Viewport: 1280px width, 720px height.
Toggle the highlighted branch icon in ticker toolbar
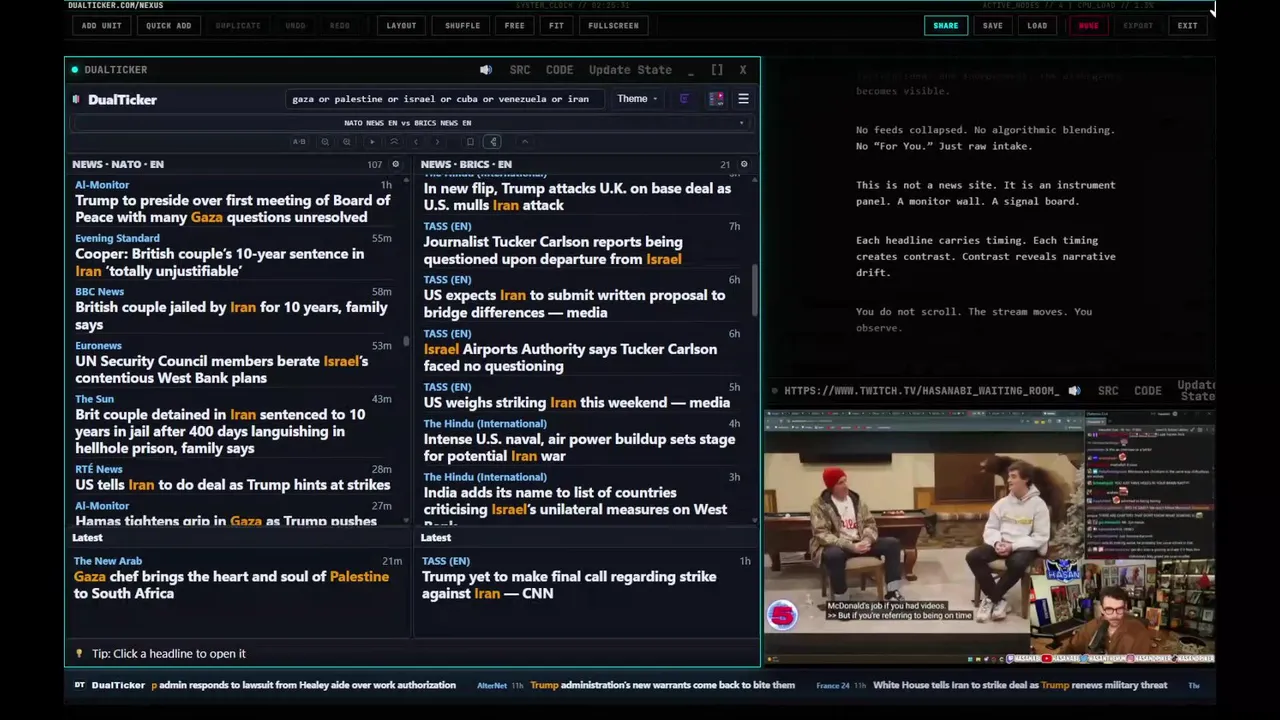pos(493,142)
